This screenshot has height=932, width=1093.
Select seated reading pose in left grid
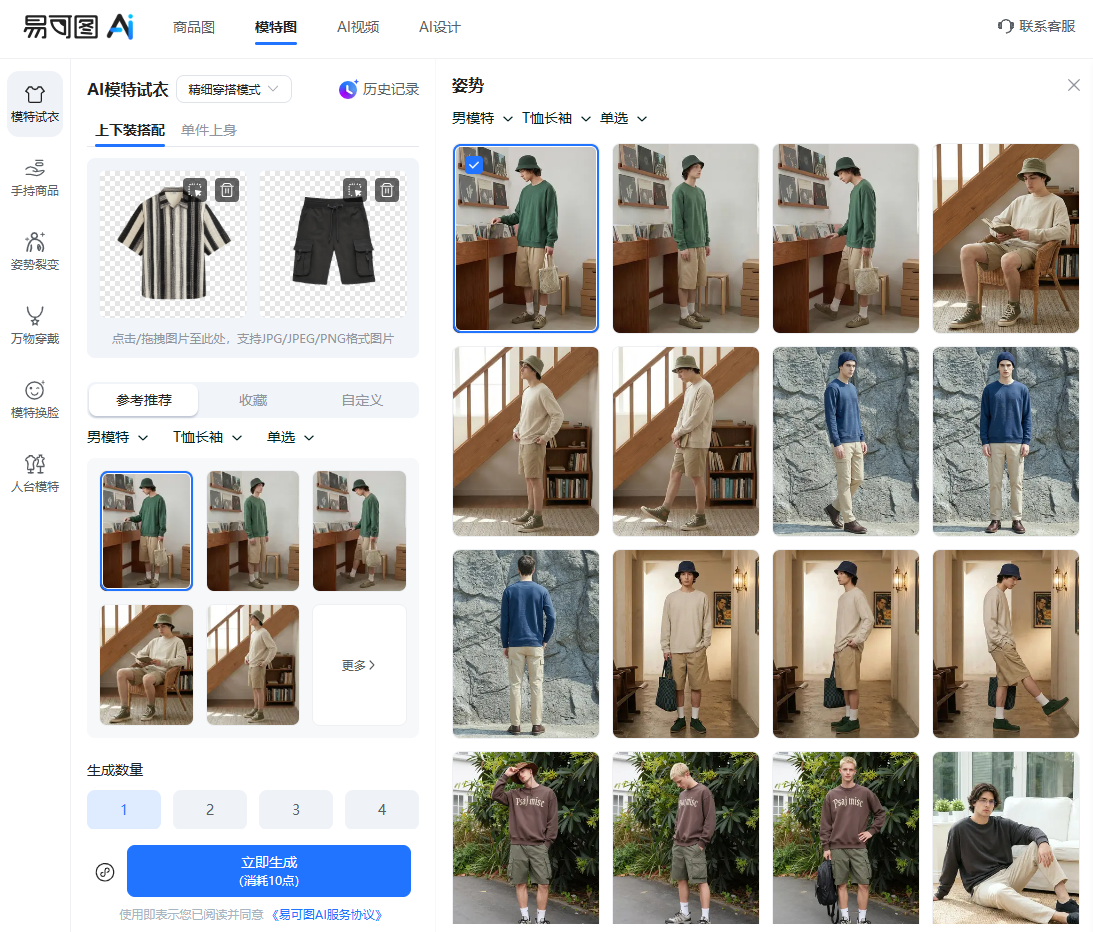(146, 665)
